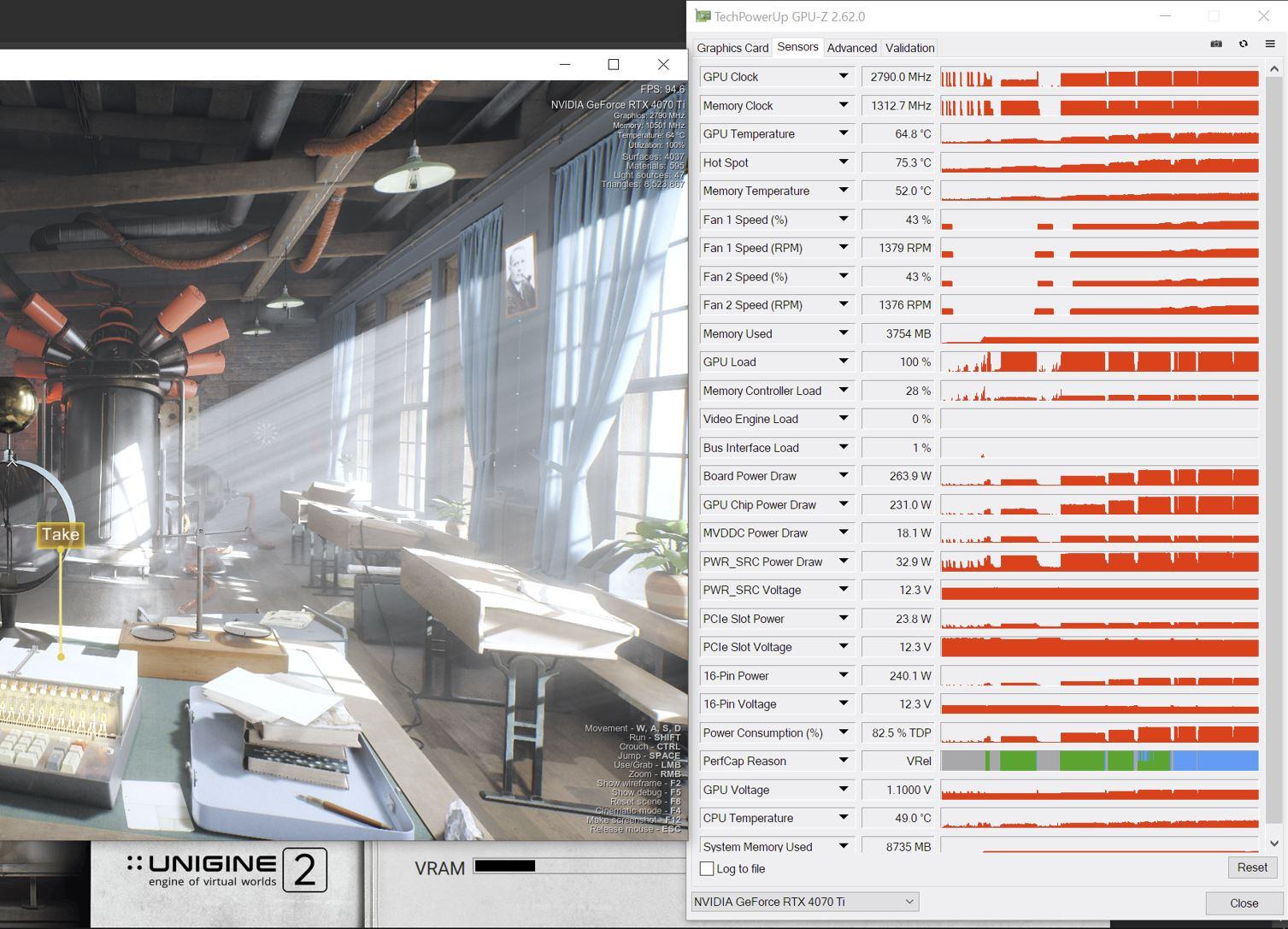Open the Video Engine Load dropdown
The image size is (1288, 929).
coord(844,419)
